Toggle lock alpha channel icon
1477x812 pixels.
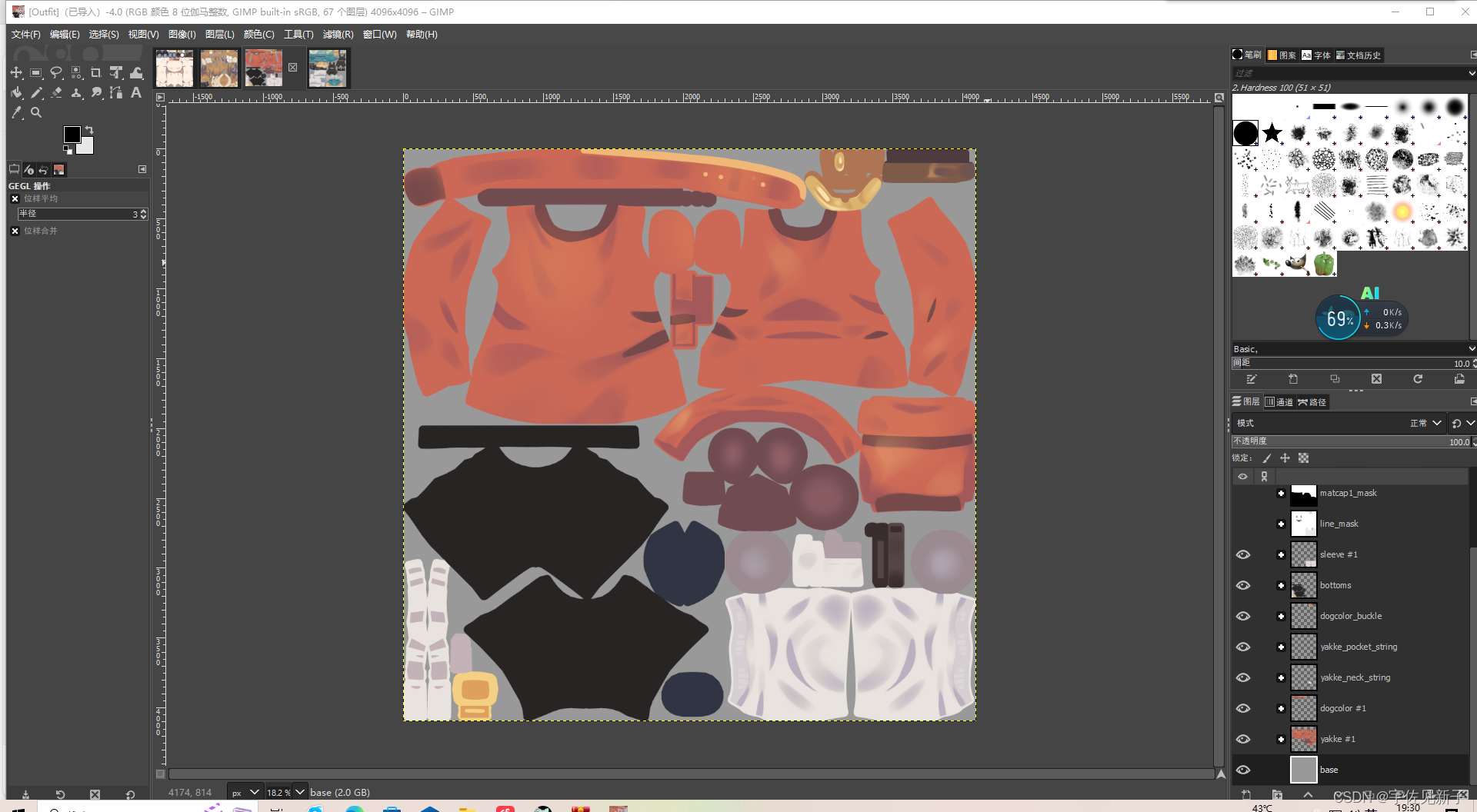pos(1303,458)
